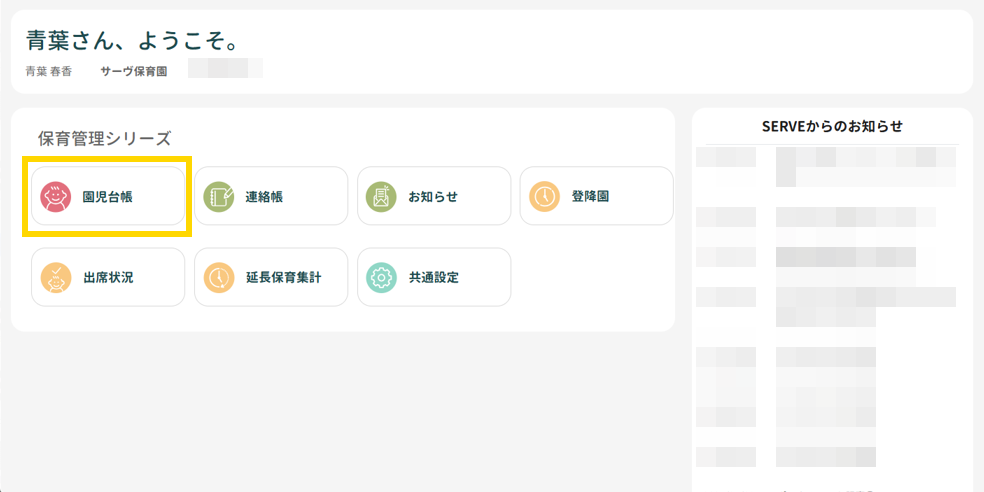Open the 延長保育集計 tile

pos(271,277)
